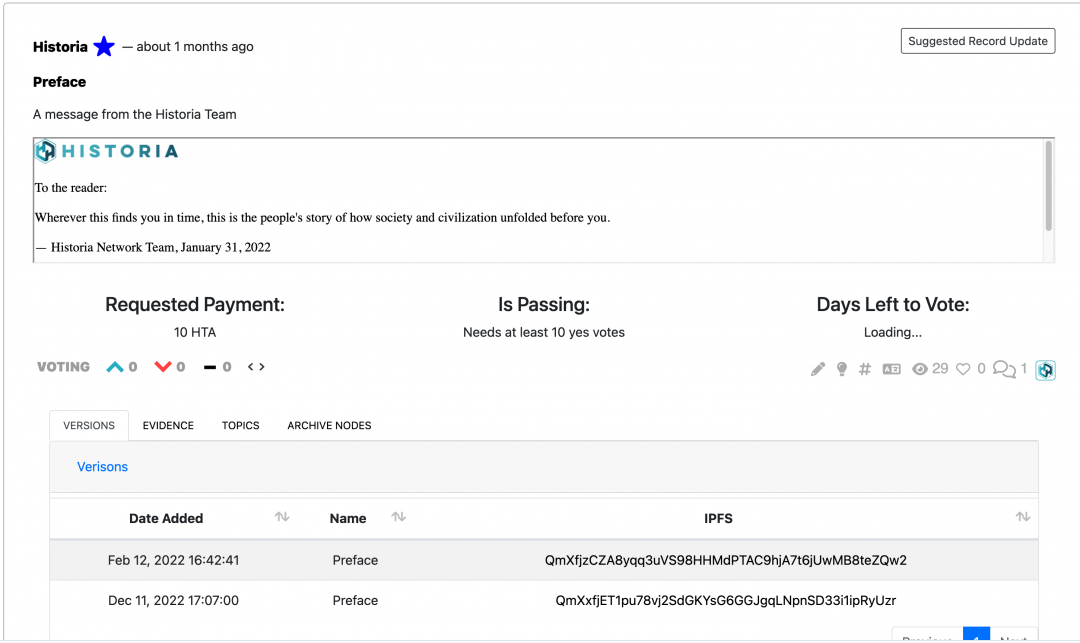Viewport: 1080px width, 643px height.
Task: Upvote the proposal with the blue chevron
Action: coord(115,367)
